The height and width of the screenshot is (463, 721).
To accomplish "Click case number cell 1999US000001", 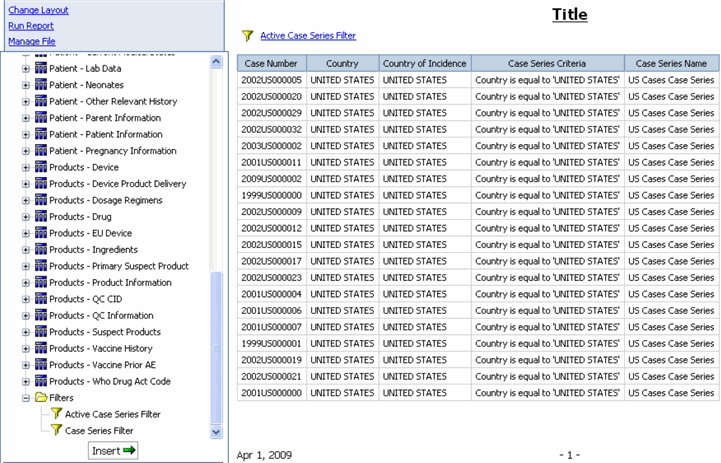I will (x=272, y=343).
